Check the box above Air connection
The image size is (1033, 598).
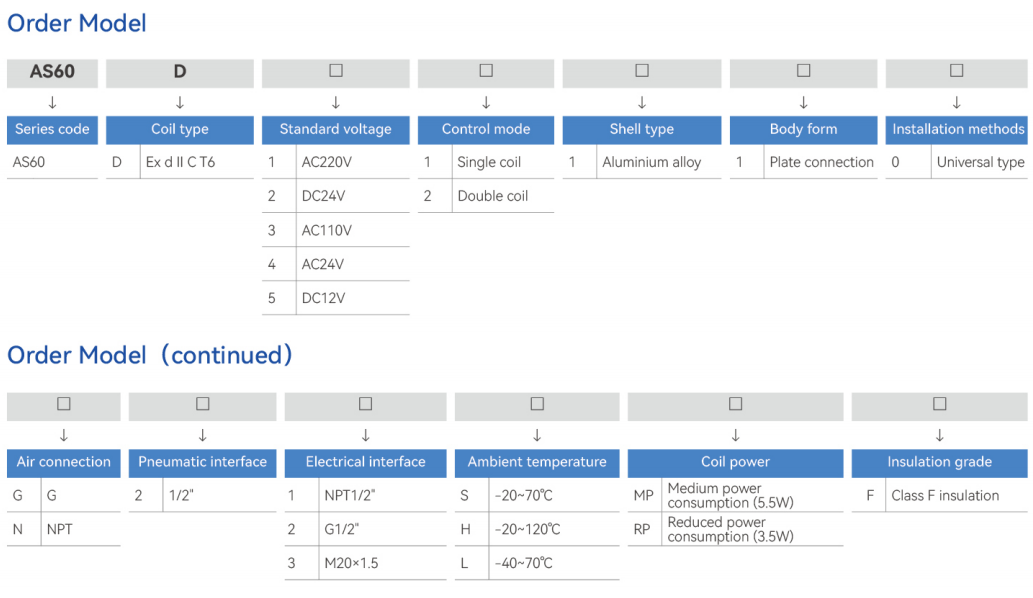(64, 404)
